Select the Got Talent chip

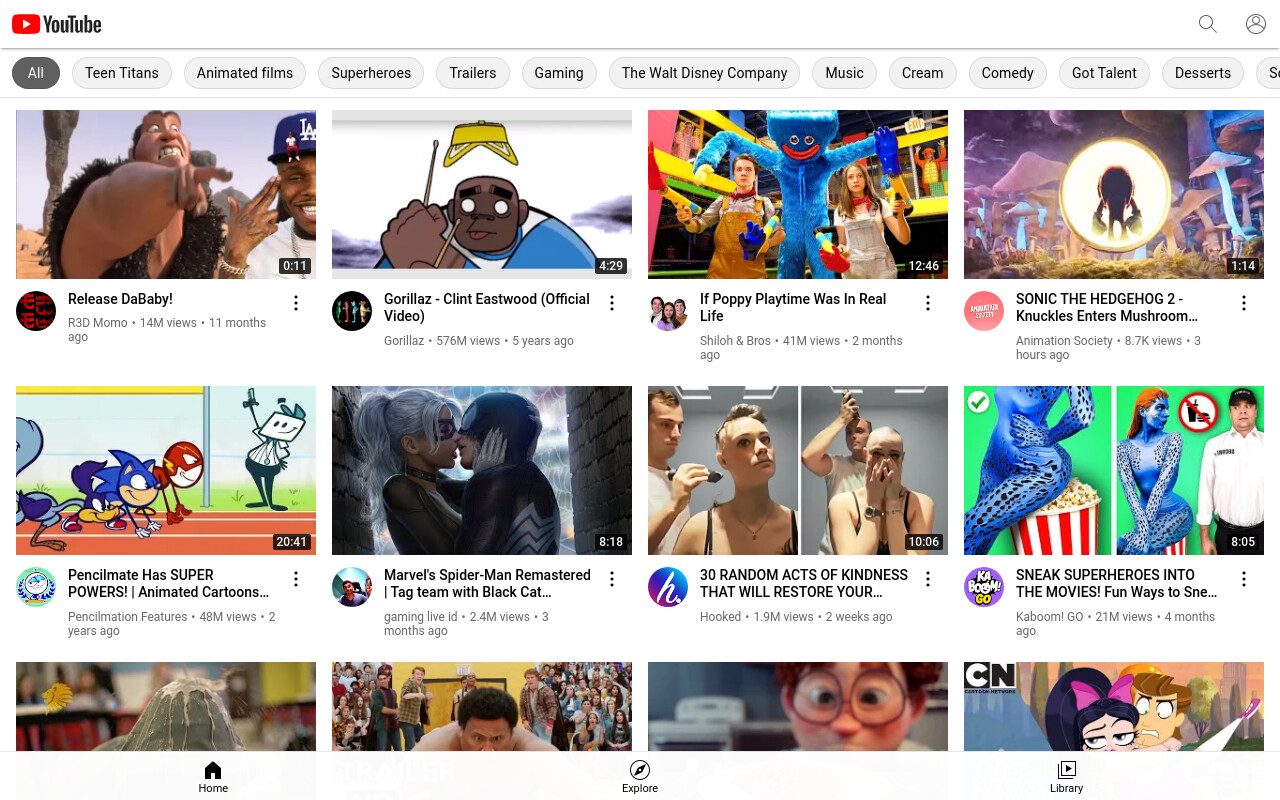pyautogui.click(x=1104, y=73)
